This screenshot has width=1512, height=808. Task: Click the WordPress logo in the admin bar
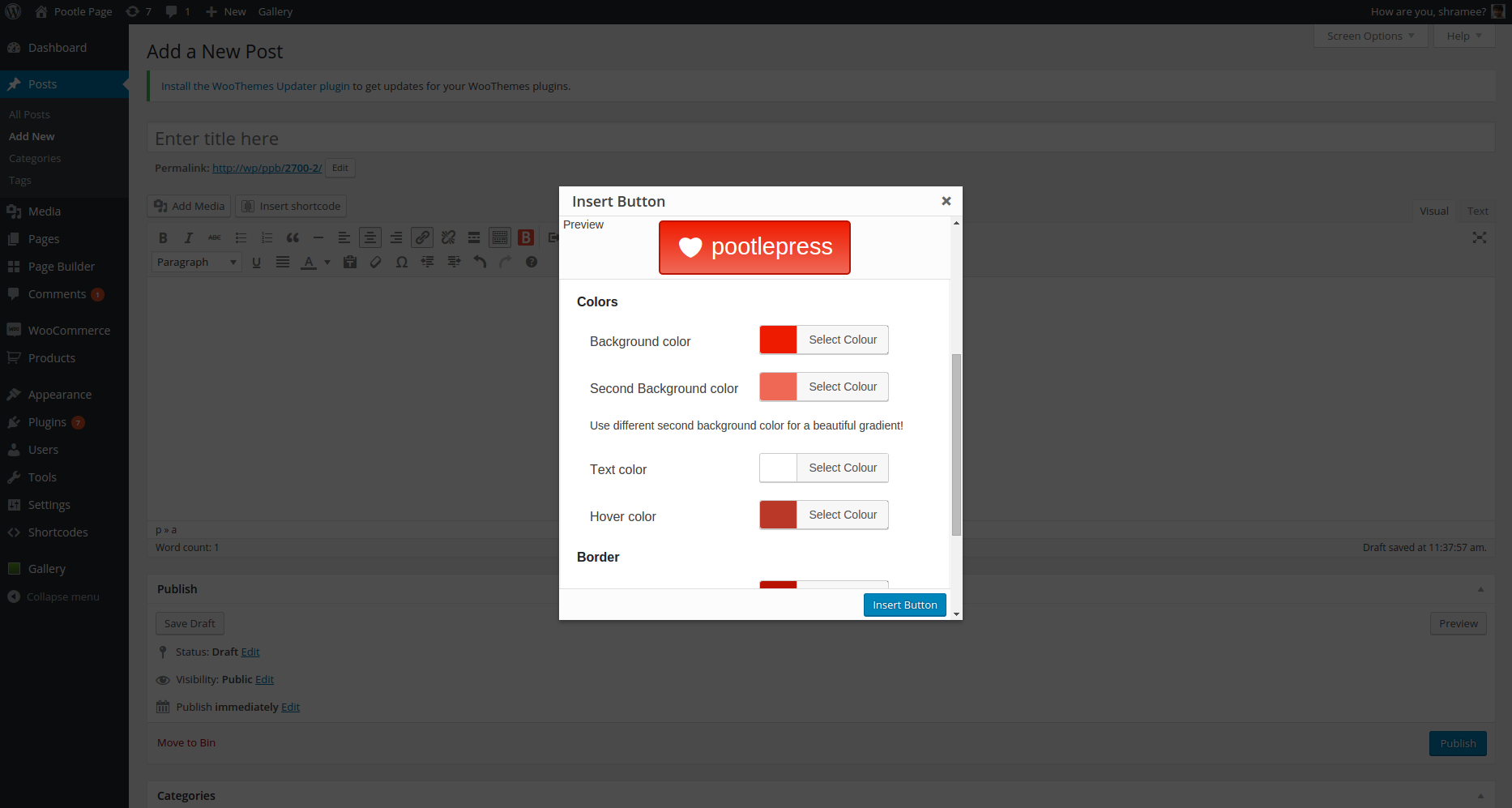14,11
